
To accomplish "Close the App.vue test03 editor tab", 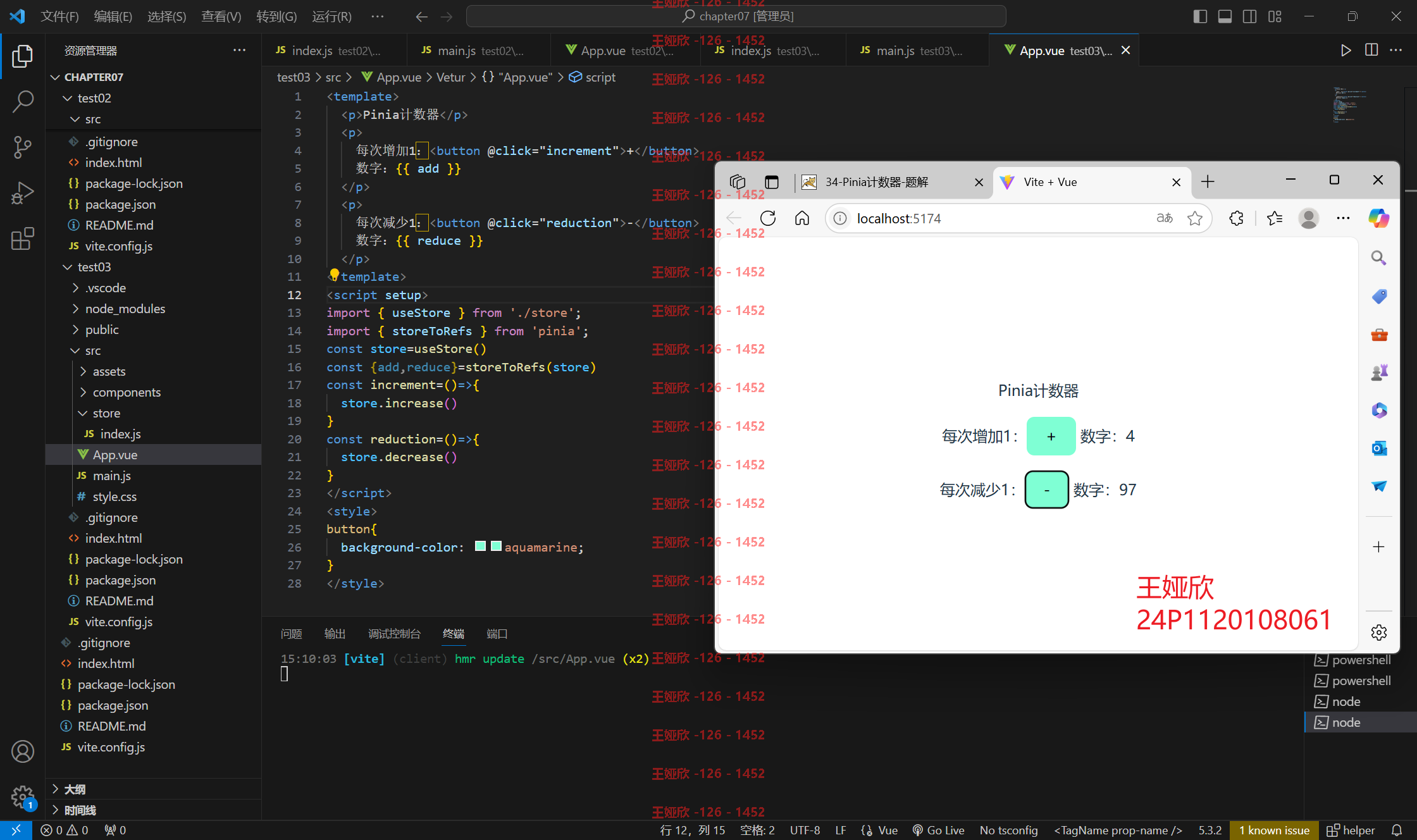I will [x=1125, y=50].
